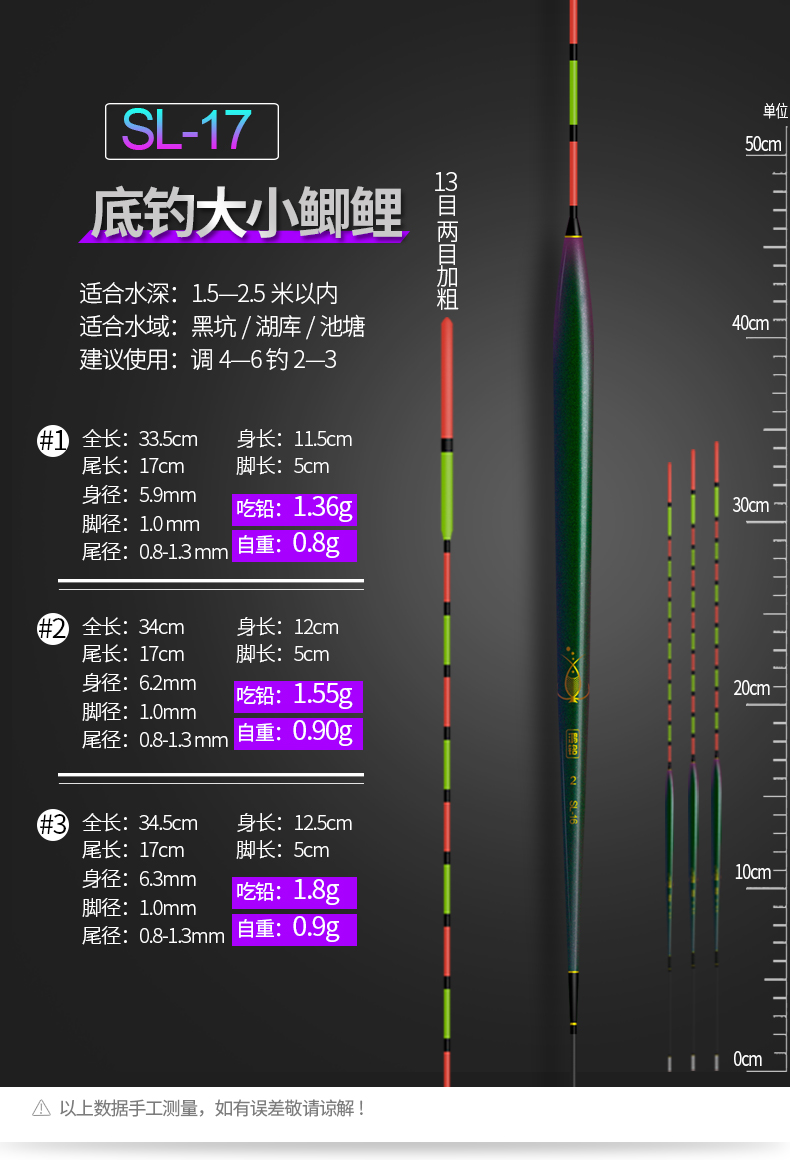Click 脚径: 1.0mm in the #3 section
The width and height of the screenshot is (790, 1172).
(139, 908)
